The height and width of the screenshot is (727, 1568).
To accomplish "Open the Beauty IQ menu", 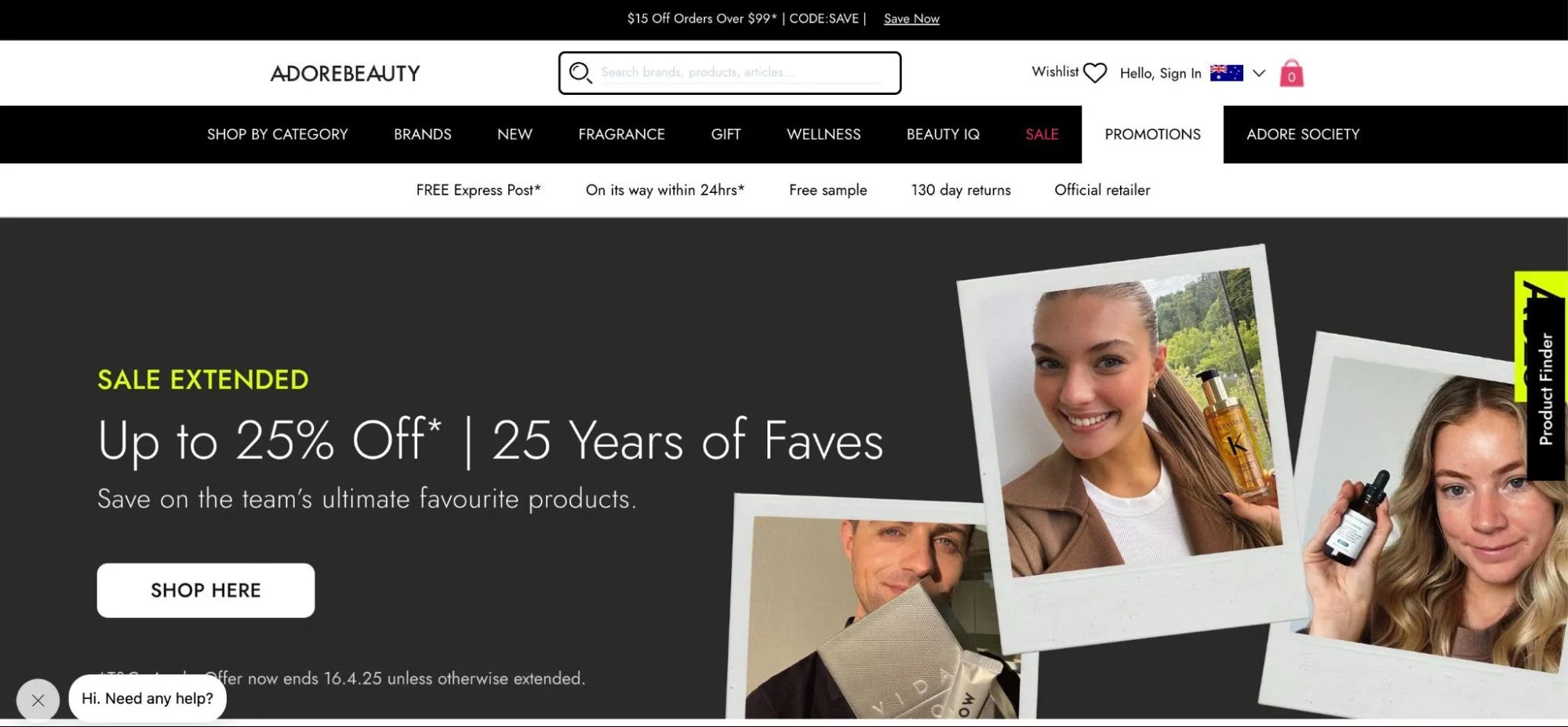I will (x=943, y=134).
